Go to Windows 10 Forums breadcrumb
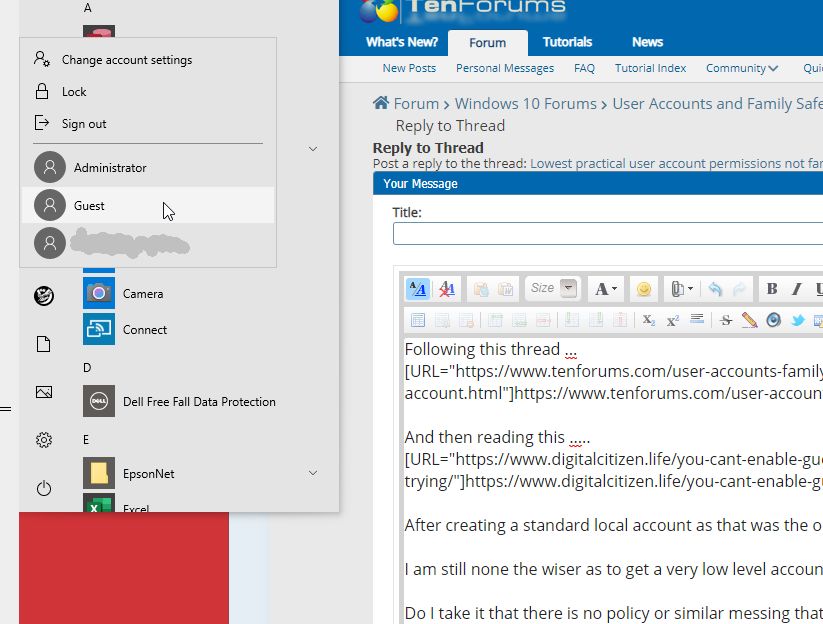 525,103
